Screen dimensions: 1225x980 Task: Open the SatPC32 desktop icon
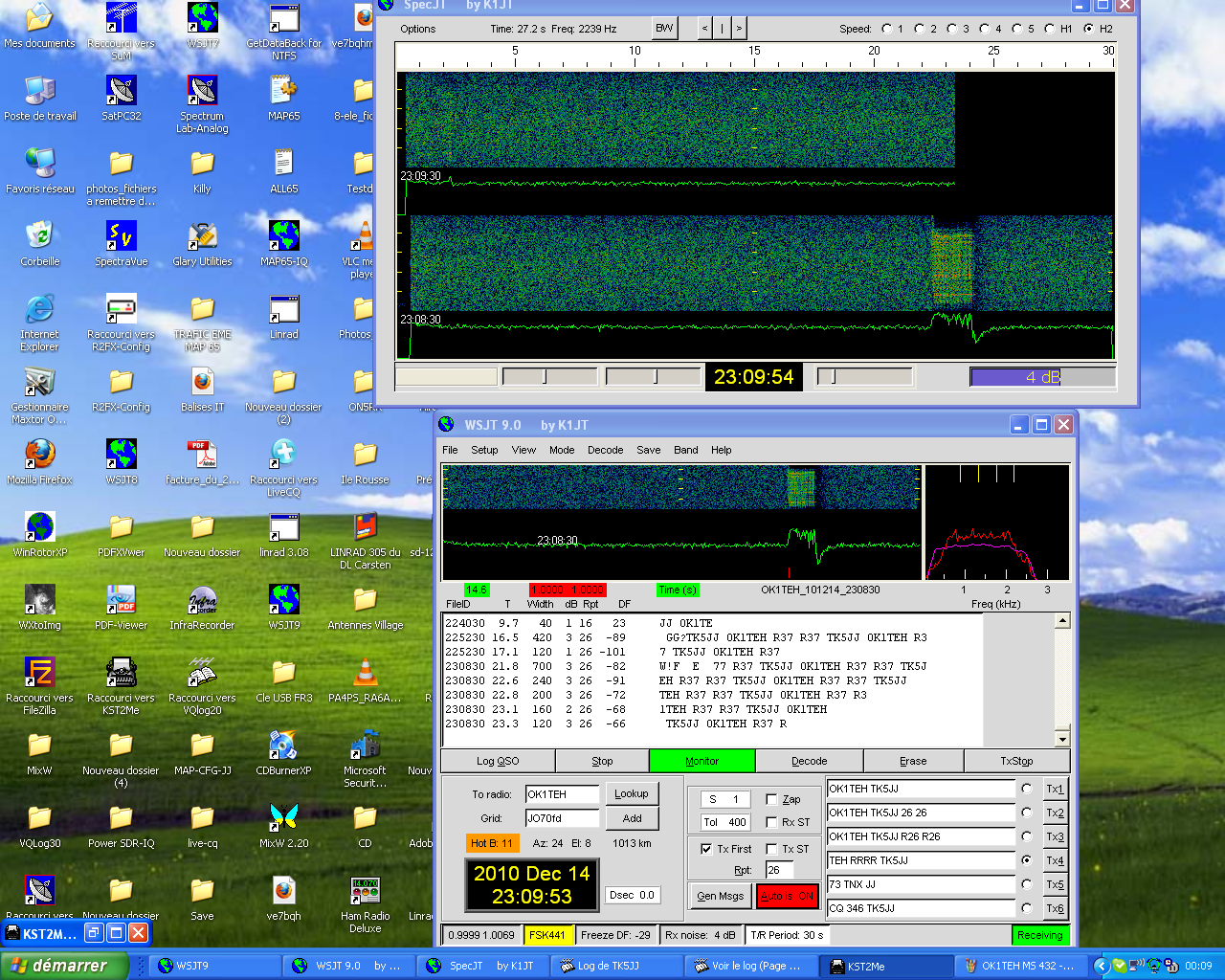coord(121,99)
